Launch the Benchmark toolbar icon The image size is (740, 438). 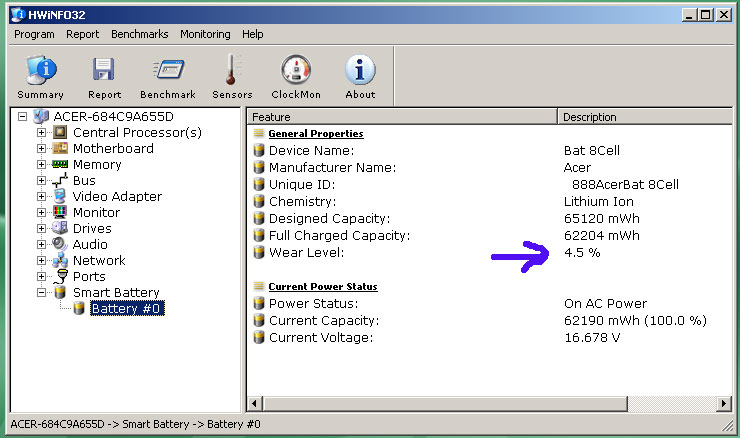tap(168, 69)
